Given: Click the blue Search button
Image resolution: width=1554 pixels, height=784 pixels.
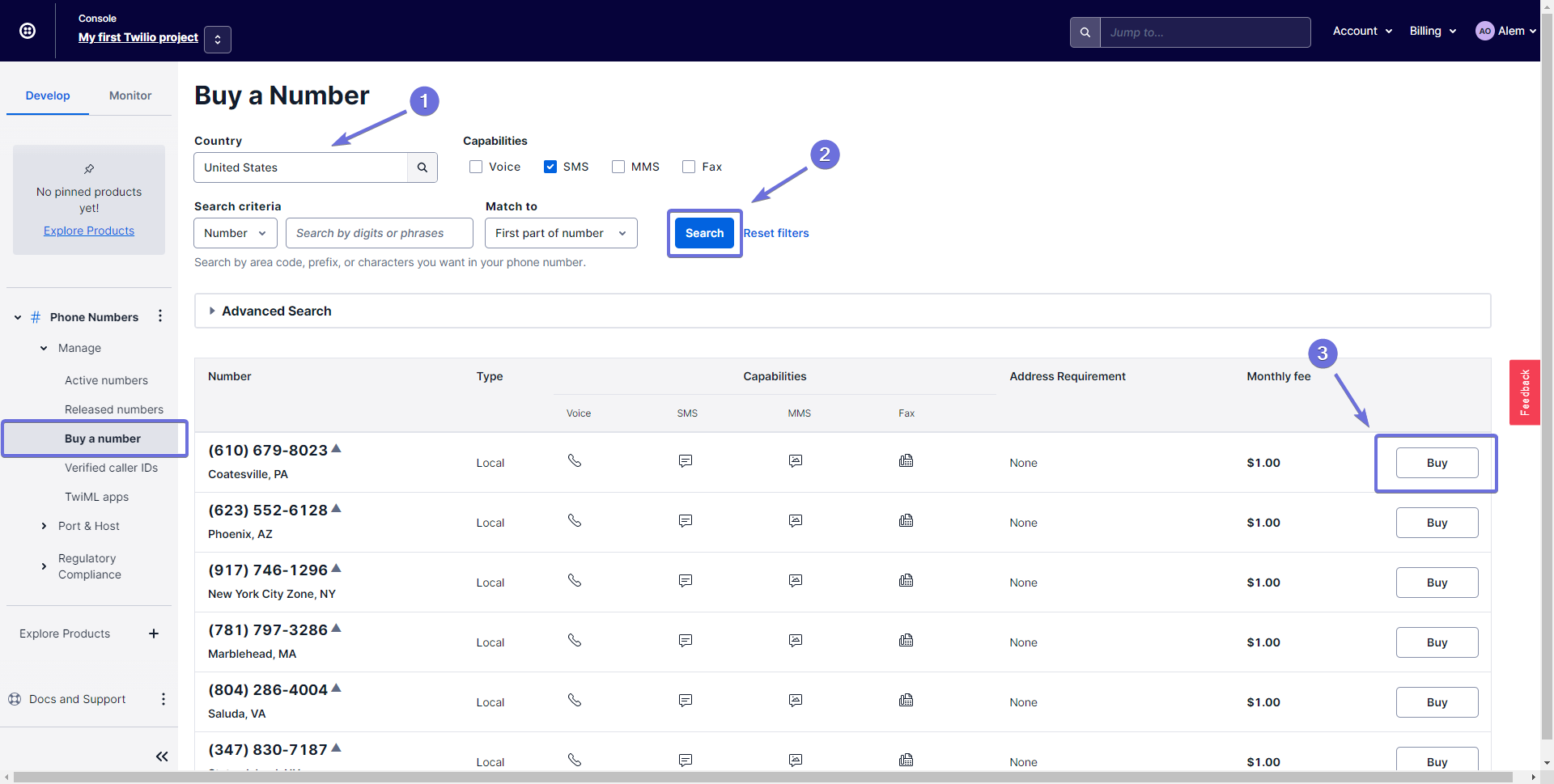Looking at the screenshot, I should [705, 233].
